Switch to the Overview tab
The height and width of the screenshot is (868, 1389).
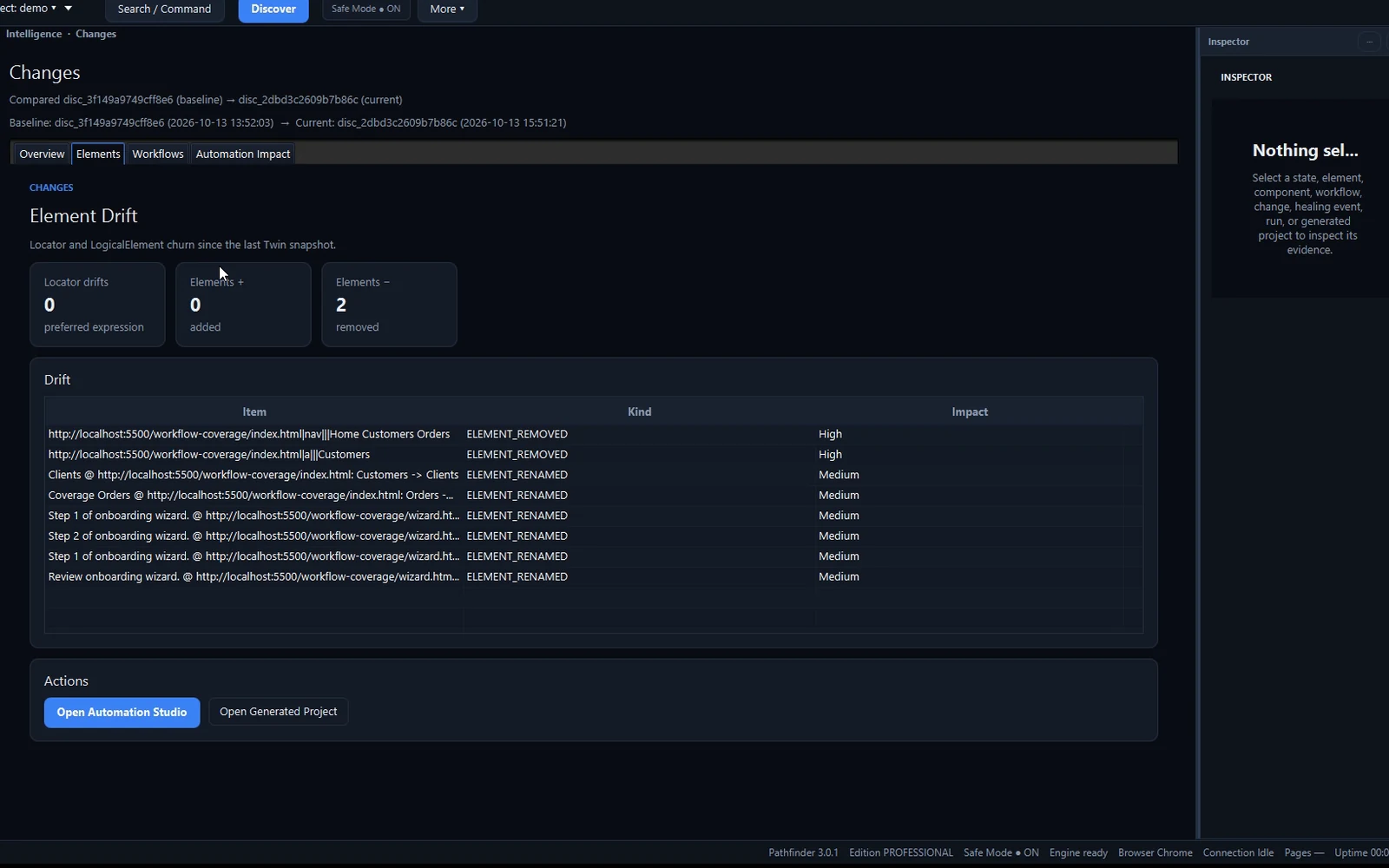click(42, 154)
